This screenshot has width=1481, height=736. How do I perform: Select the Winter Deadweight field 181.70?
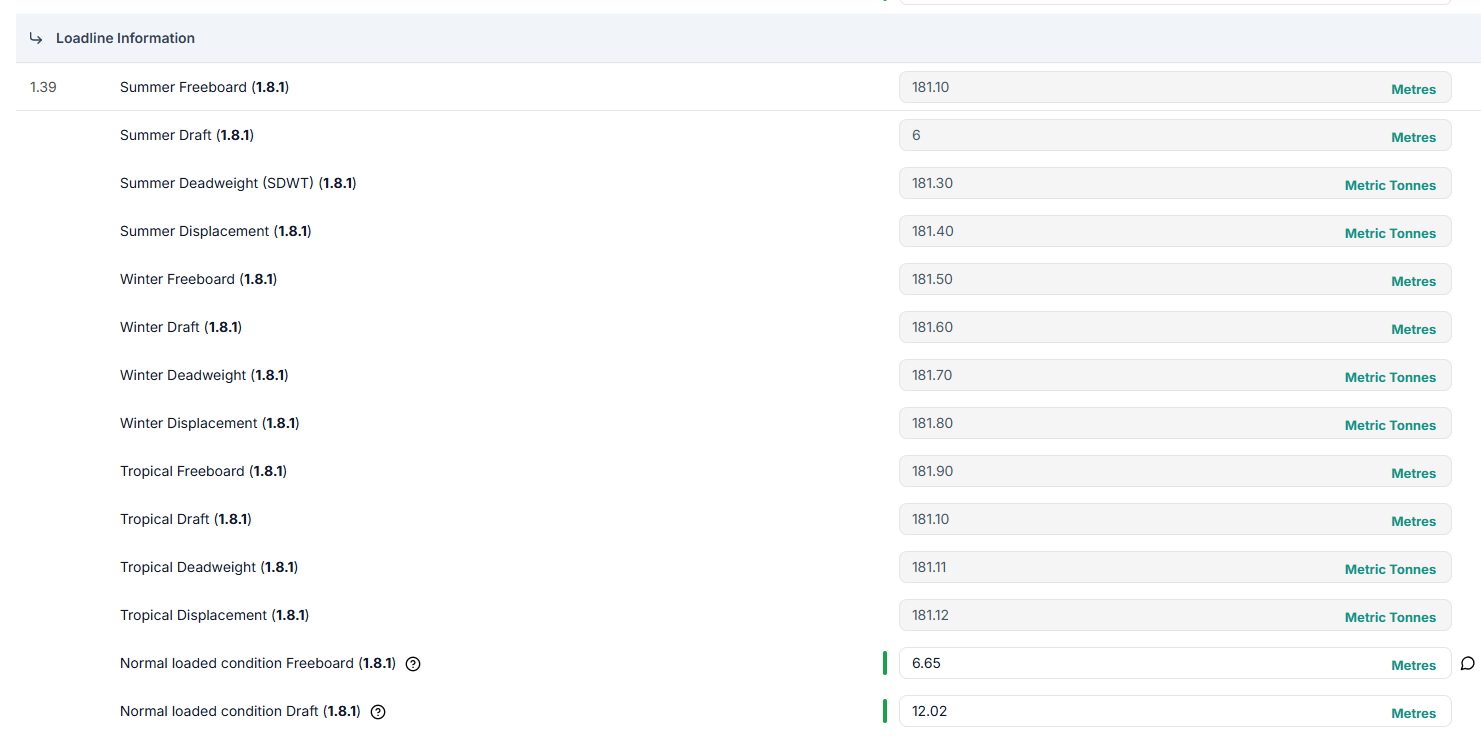coord(1175,375)
